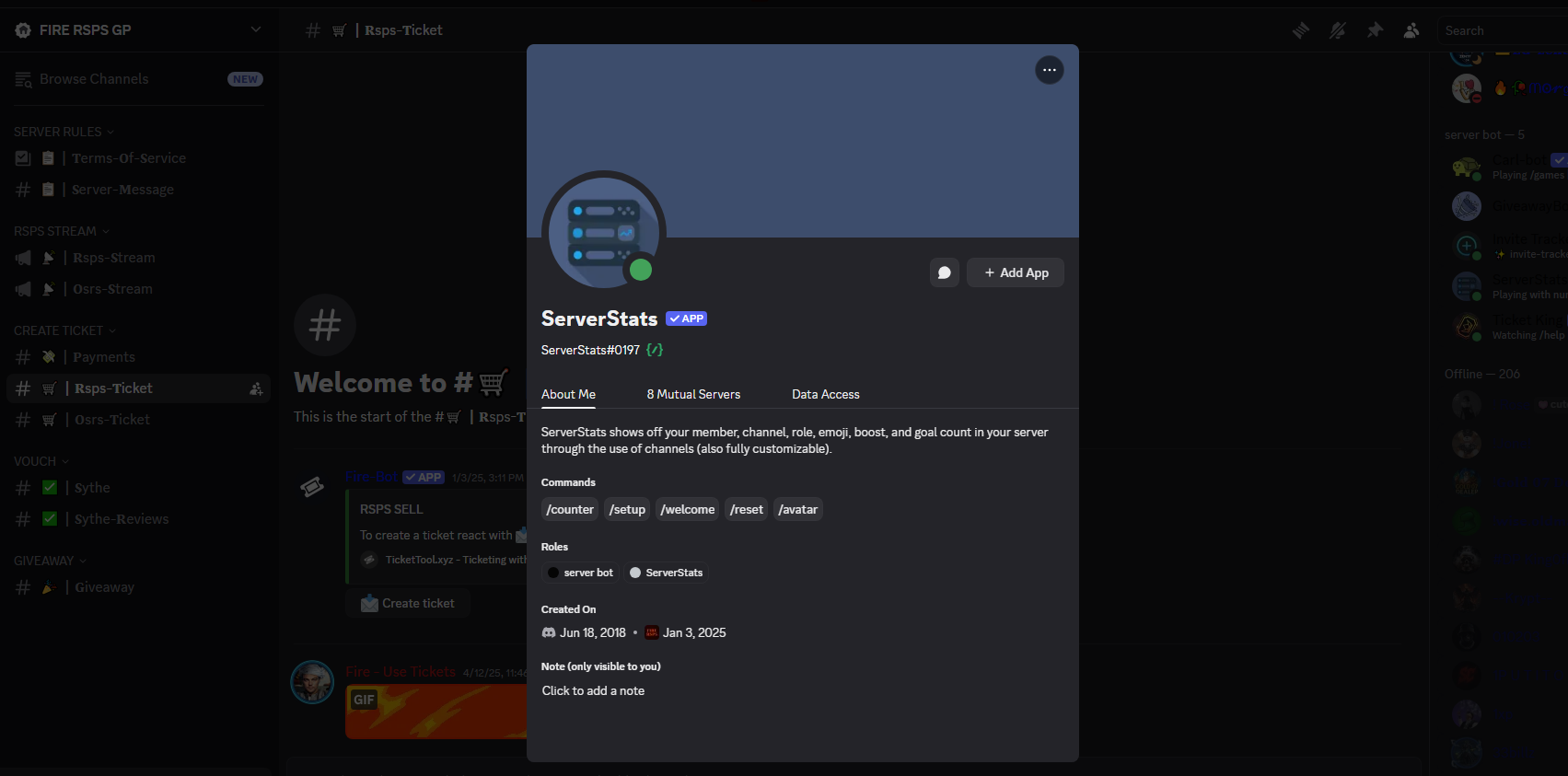Select the /welcome command

tap(687, 509)
